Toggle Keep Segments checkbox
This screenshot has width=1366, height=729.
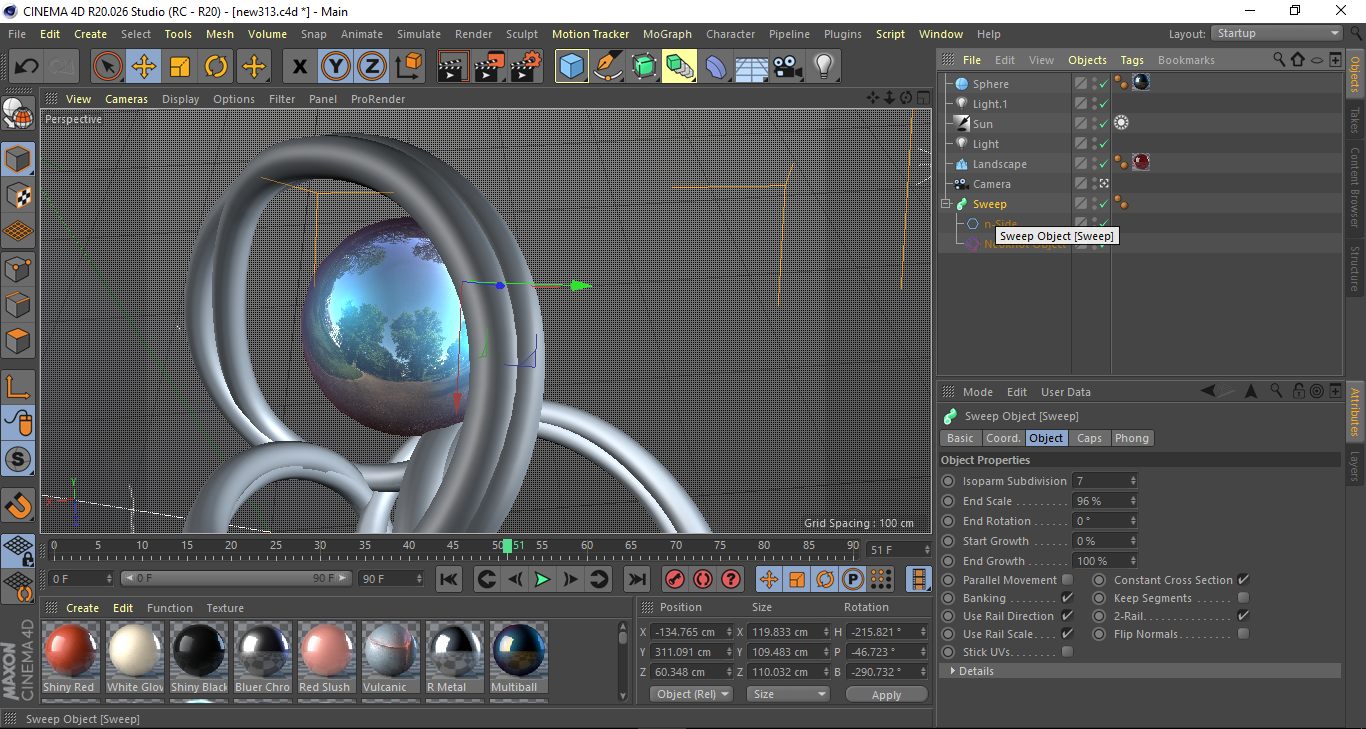click(x=1243, y=598)
